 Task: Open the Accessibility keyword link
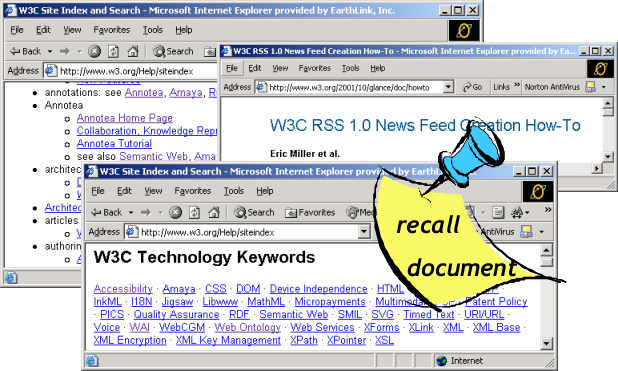click(123, 289)
